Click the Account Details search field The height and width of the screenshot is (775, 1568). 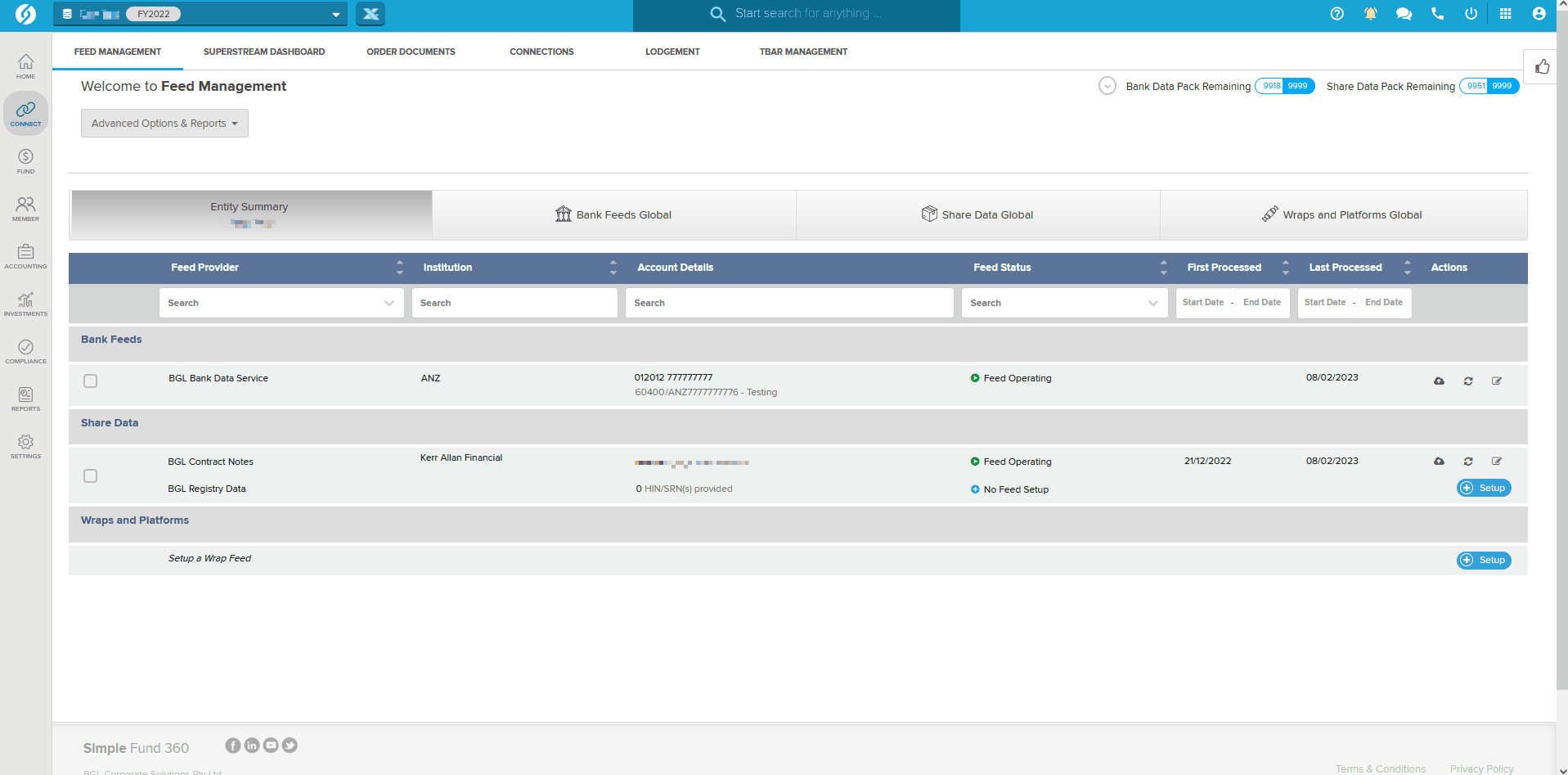click(x=789, y=303)
